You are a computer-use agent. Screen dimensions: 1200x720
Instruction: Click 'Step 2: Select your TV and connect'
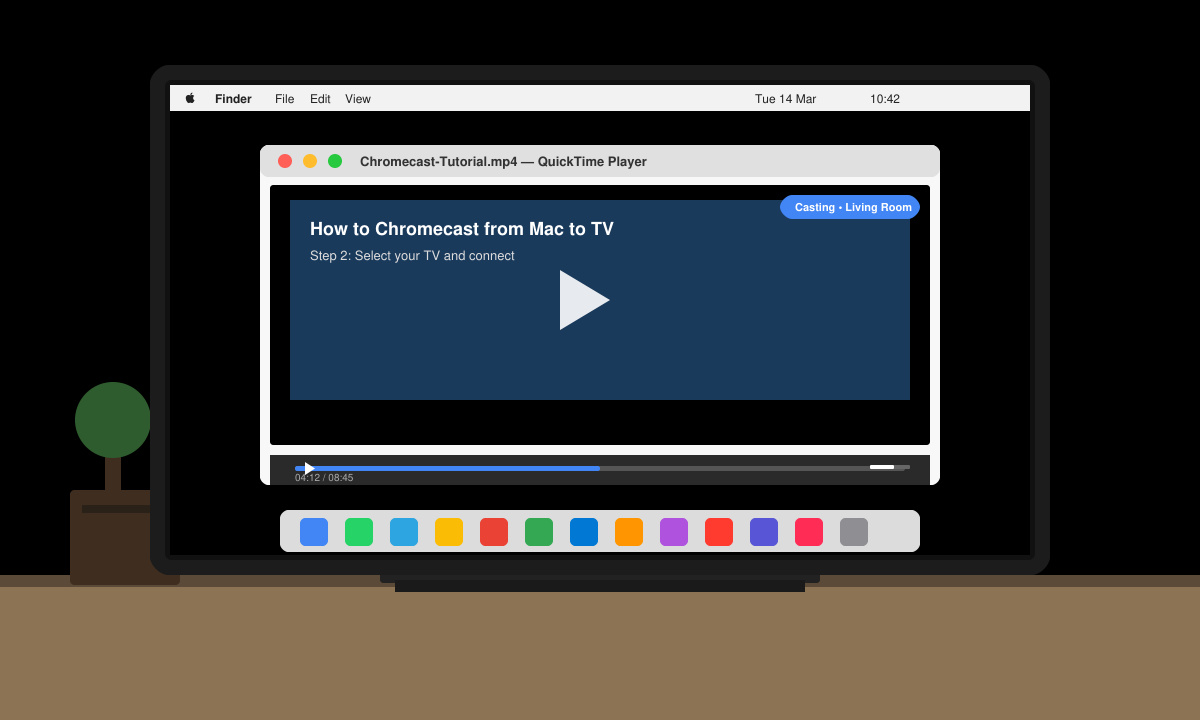pos(412,256)
